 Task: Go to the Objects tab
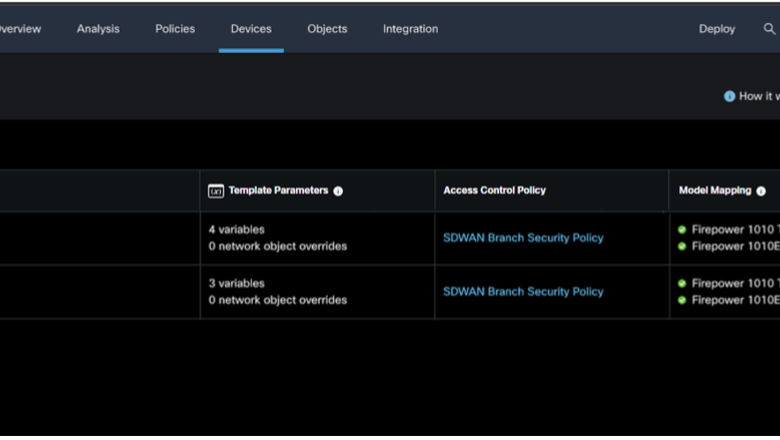pyautogui.click(x=327, y=29)
